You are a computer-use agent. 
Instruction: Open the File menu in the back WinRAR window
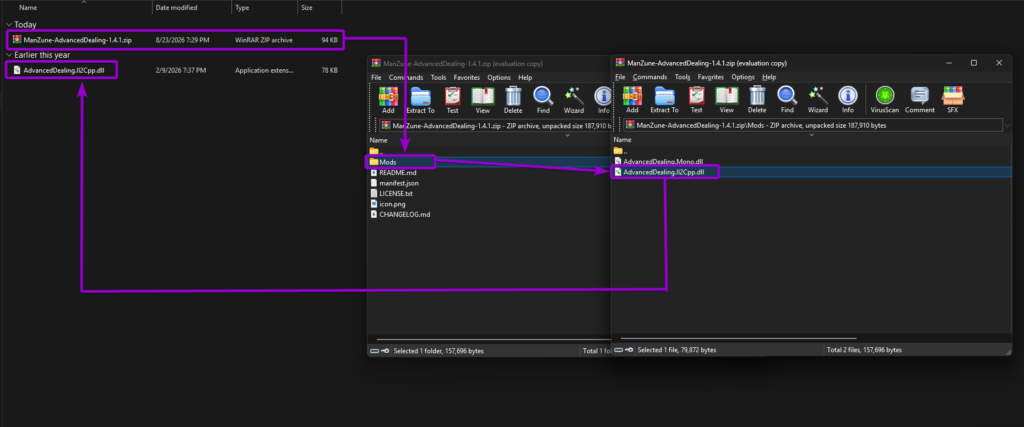click(376, 77)
